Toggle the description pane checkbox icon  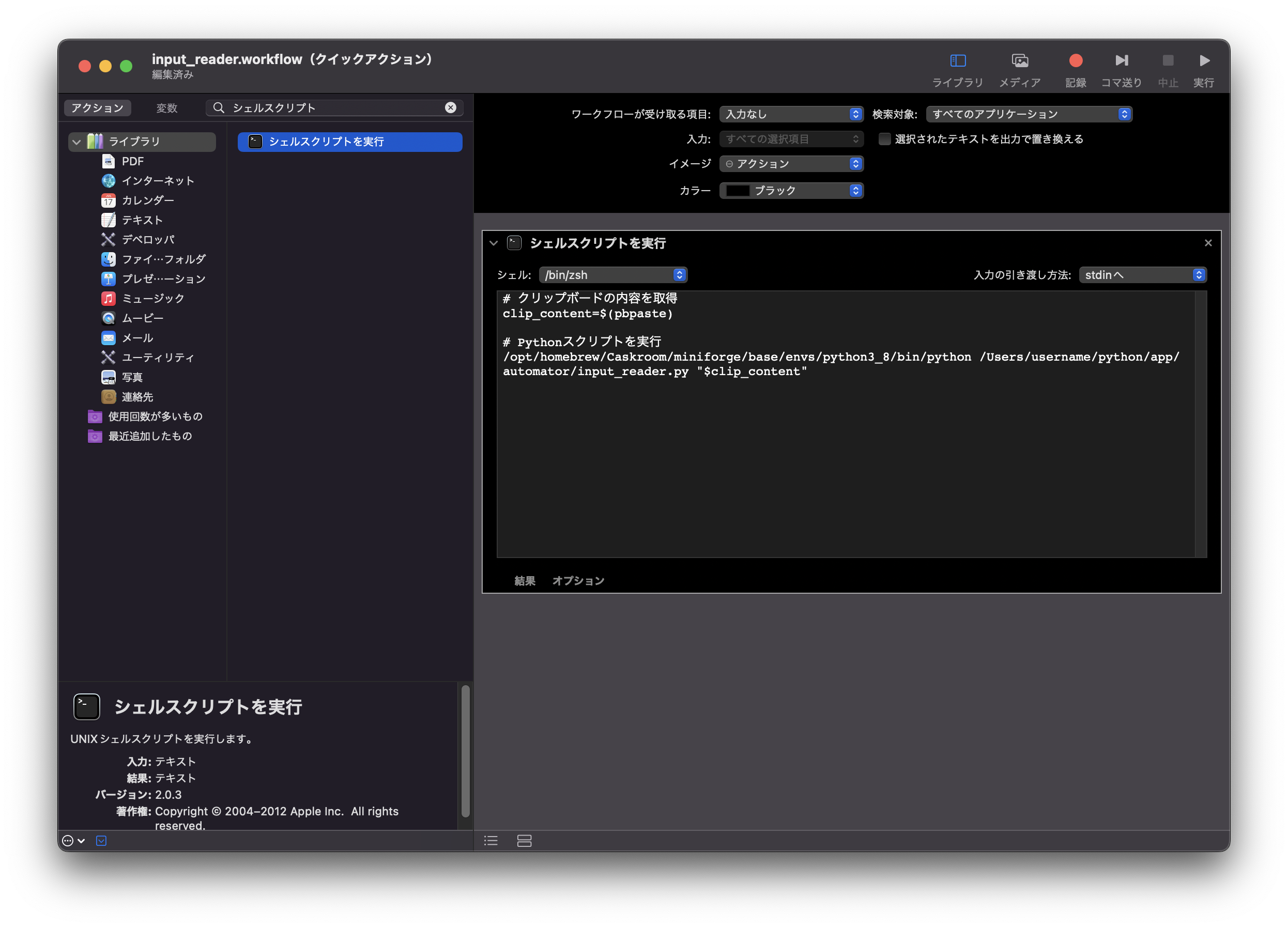(x=101, y=841)
